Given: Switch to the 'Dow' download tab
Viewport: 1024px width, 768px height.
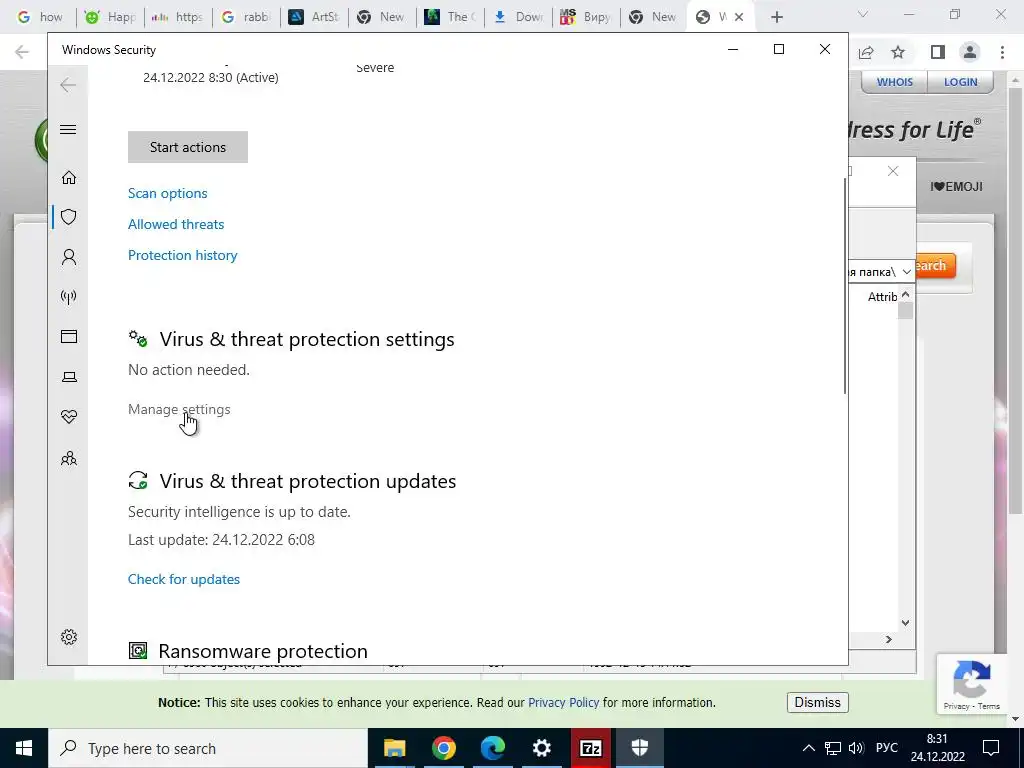Looking at the screenshot, I should coord(518,17).
